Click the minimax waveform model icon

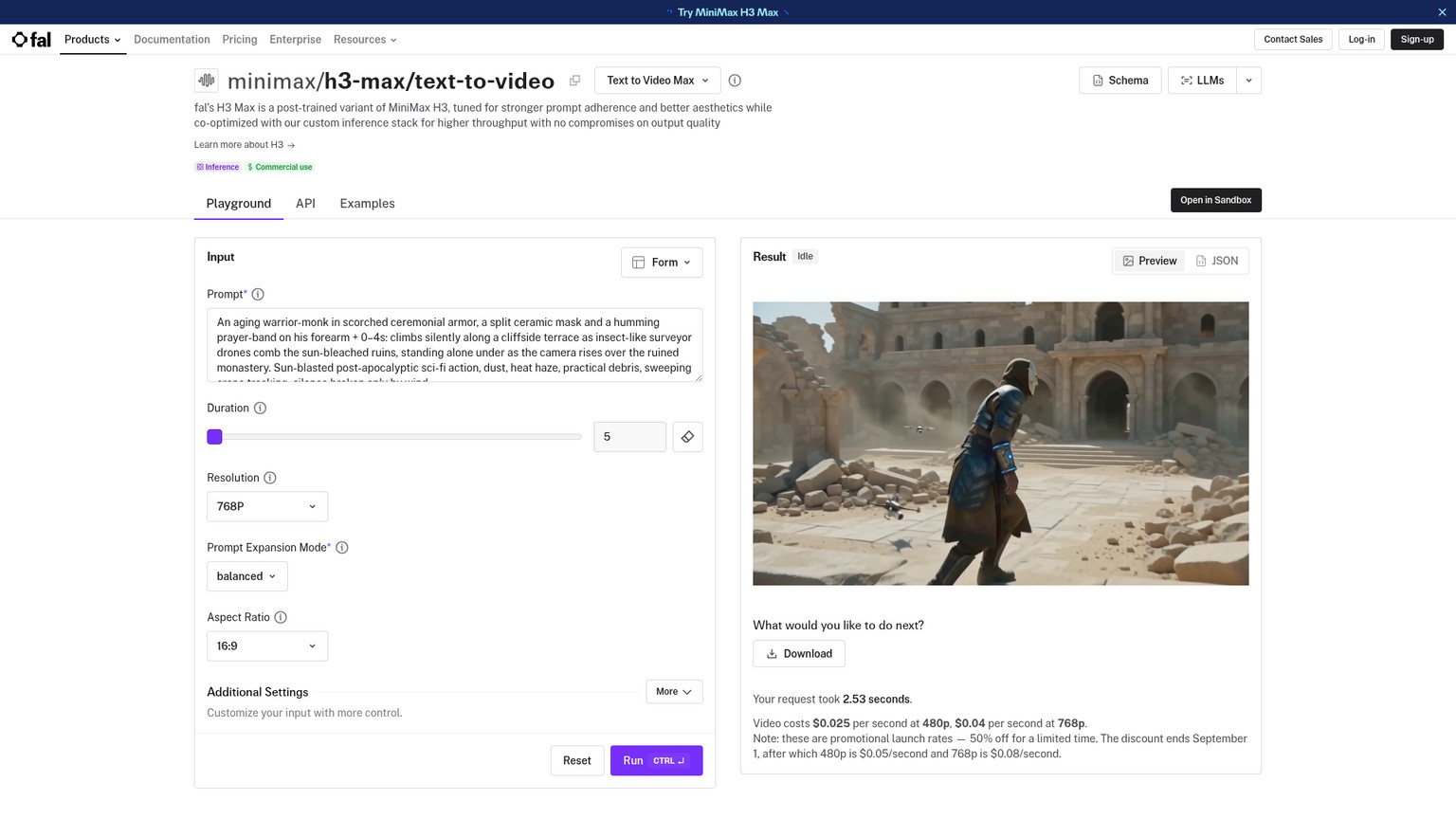(x=206, y=81)
